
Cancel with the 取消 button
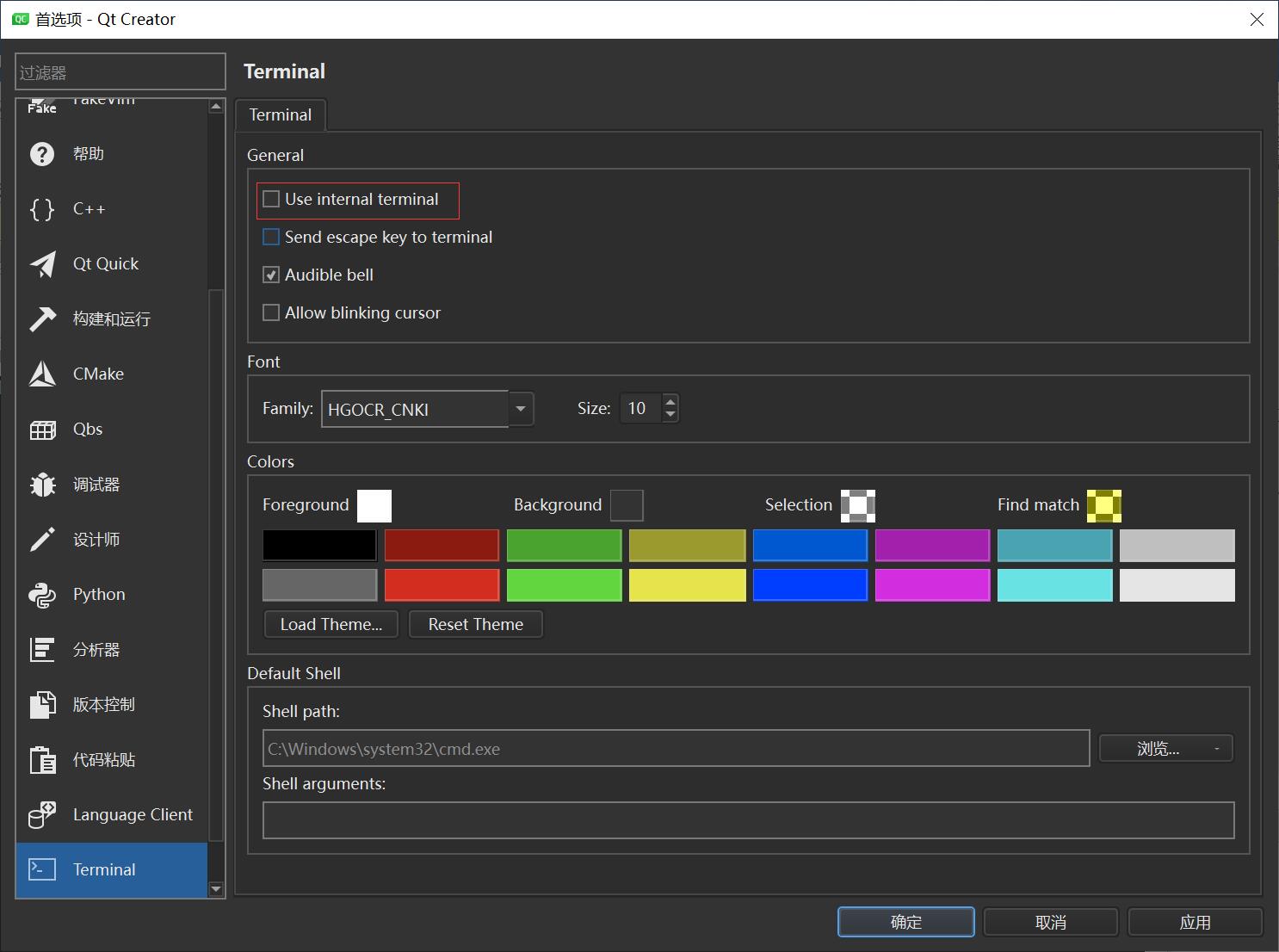click(x=1051, y=922)
